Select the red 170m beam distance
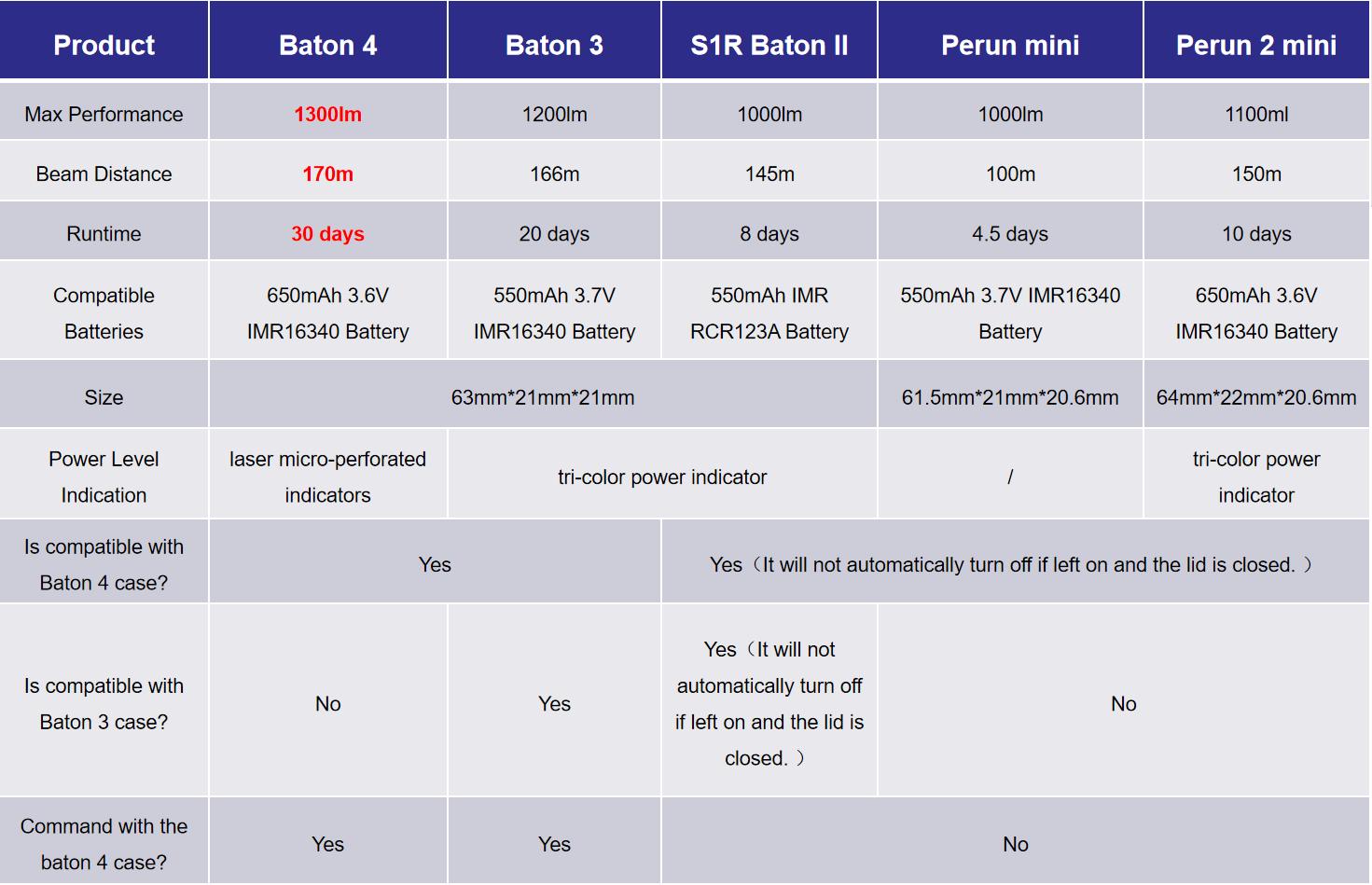The width and height of the screenshot is (1372, 885). click(327, 173)
